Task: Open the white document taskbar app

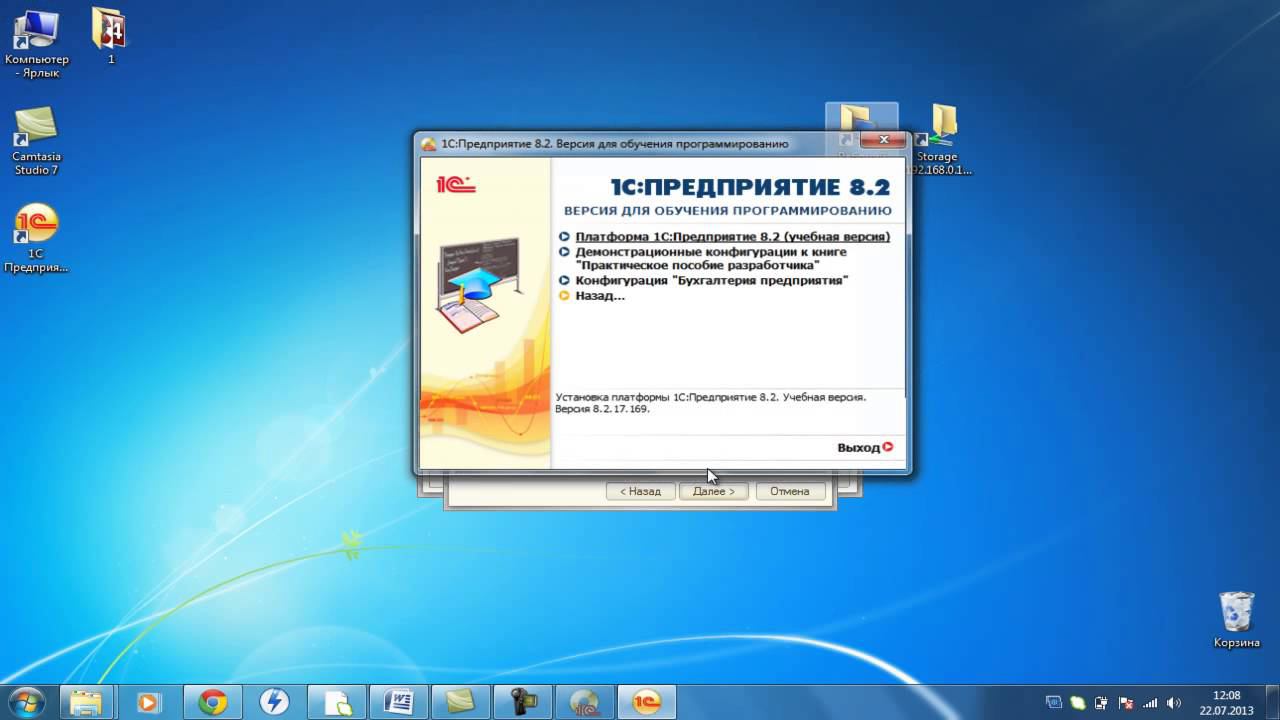Action: 336,702
